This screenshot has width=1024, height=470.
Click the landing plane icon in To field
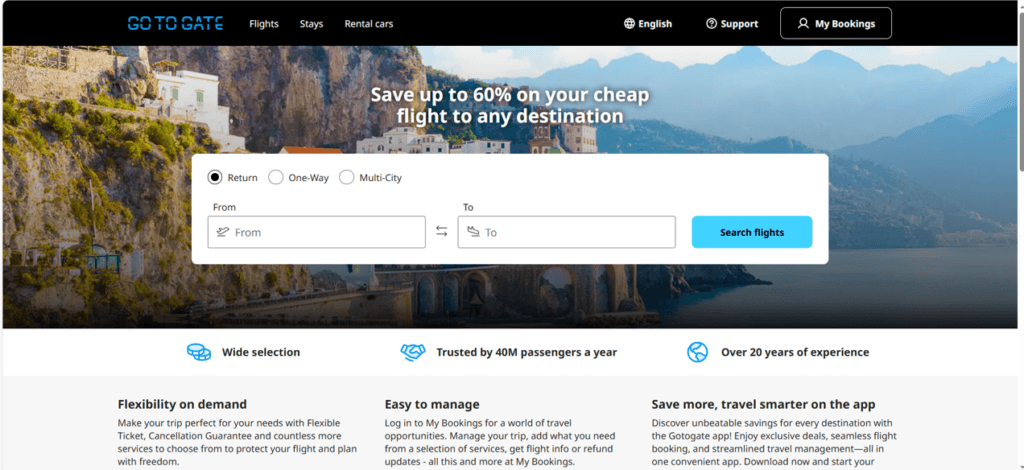473,232
